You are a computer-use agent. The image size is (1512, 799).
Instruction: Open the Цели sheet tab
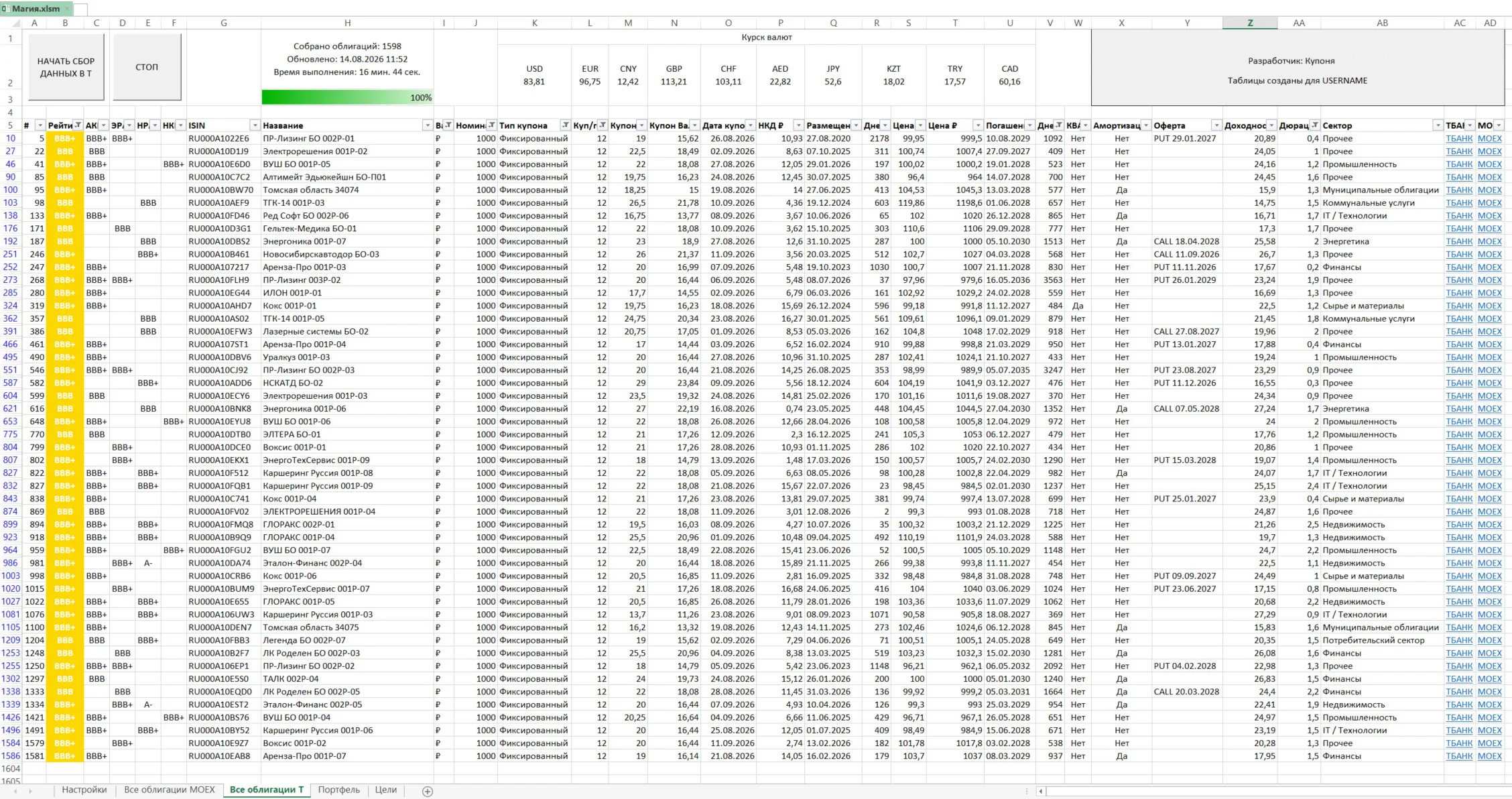(386, 790)
